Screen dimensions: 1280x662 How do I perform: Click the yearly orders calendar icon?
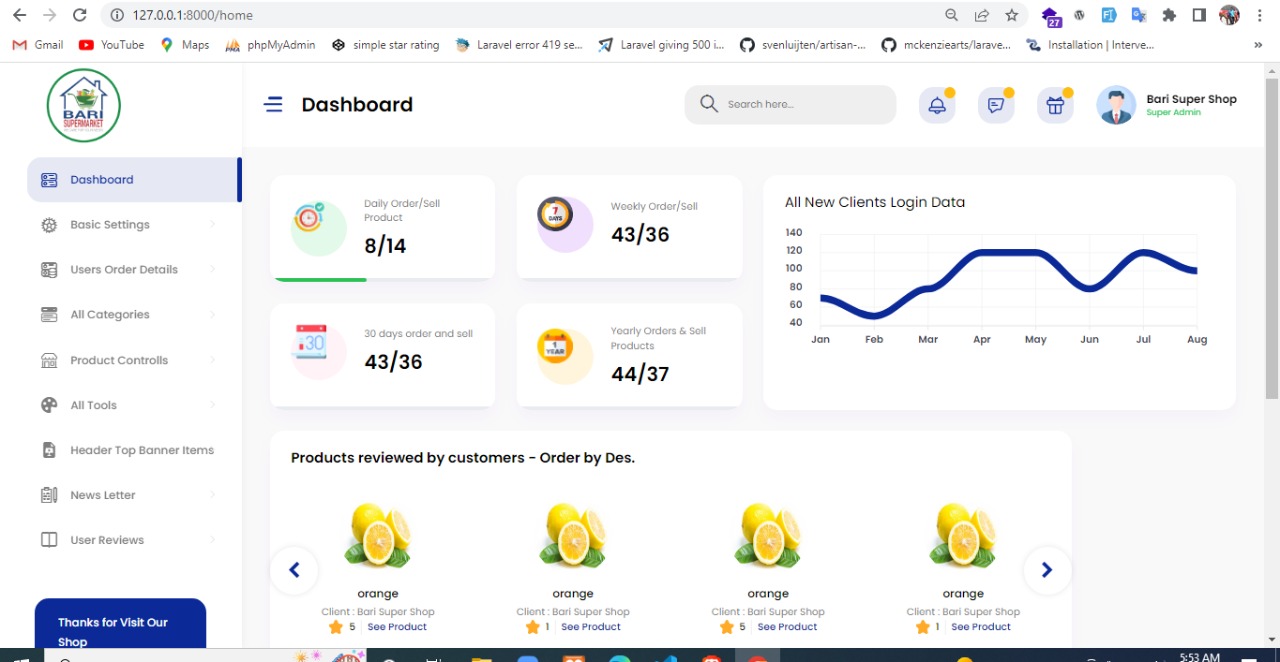pyautogui.click(x=555, y=347)
